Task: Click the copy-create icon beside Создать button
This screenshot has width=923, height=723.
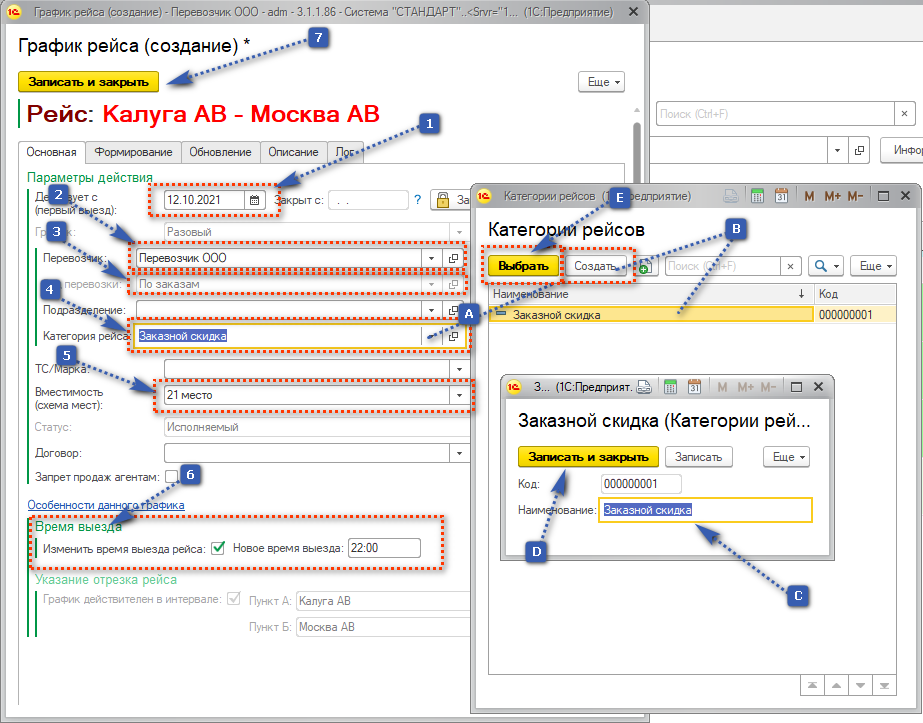Action: (x=644, y=266)
